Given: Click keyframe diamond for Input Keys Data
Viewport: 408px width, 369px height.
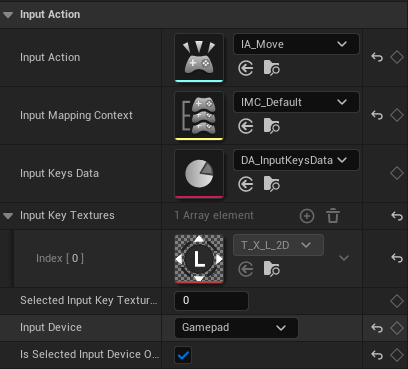Looking at the screenshot, I should (397, 173).
